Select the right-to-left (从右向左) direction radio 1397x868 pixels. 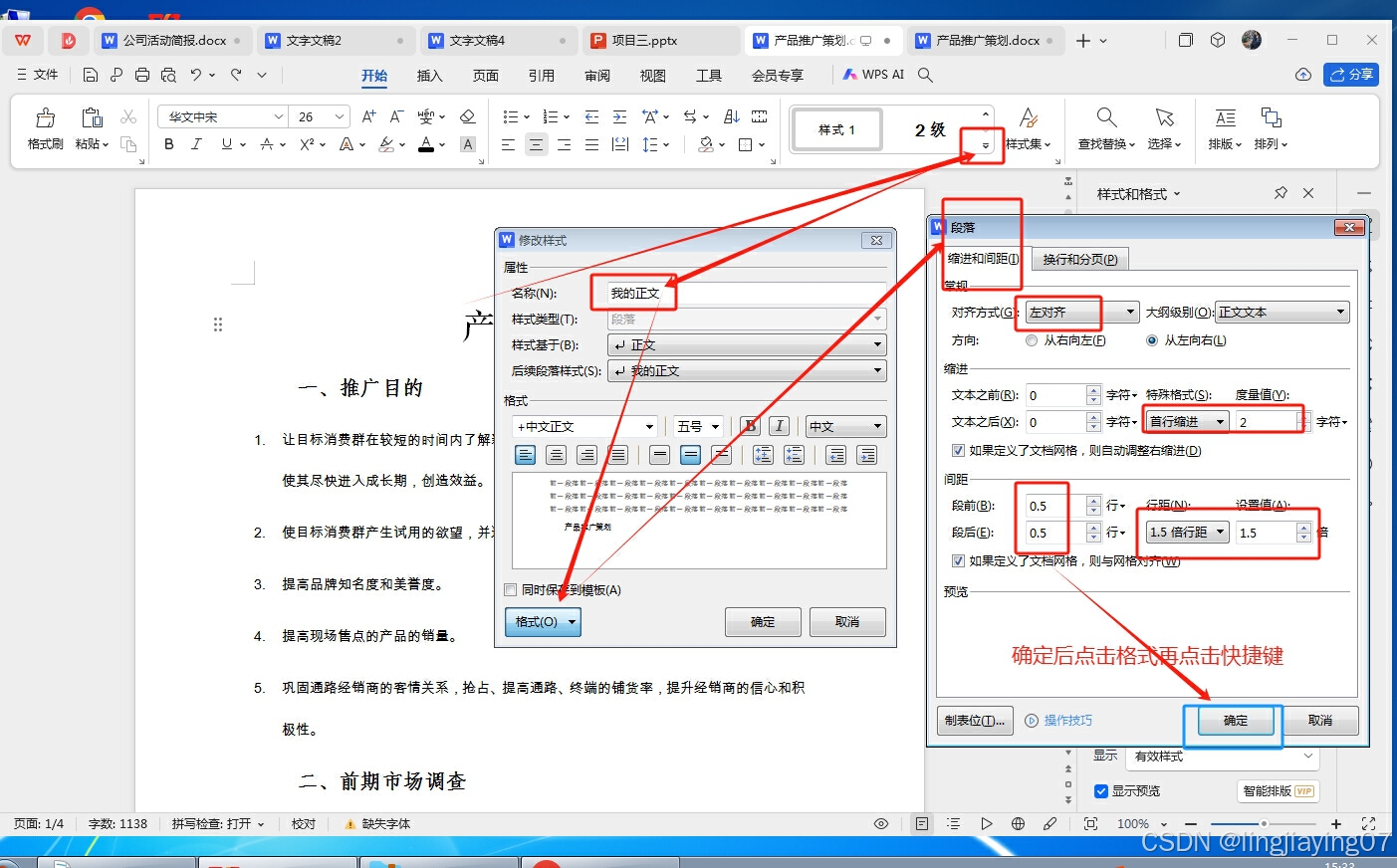(x=1032, y=340)
